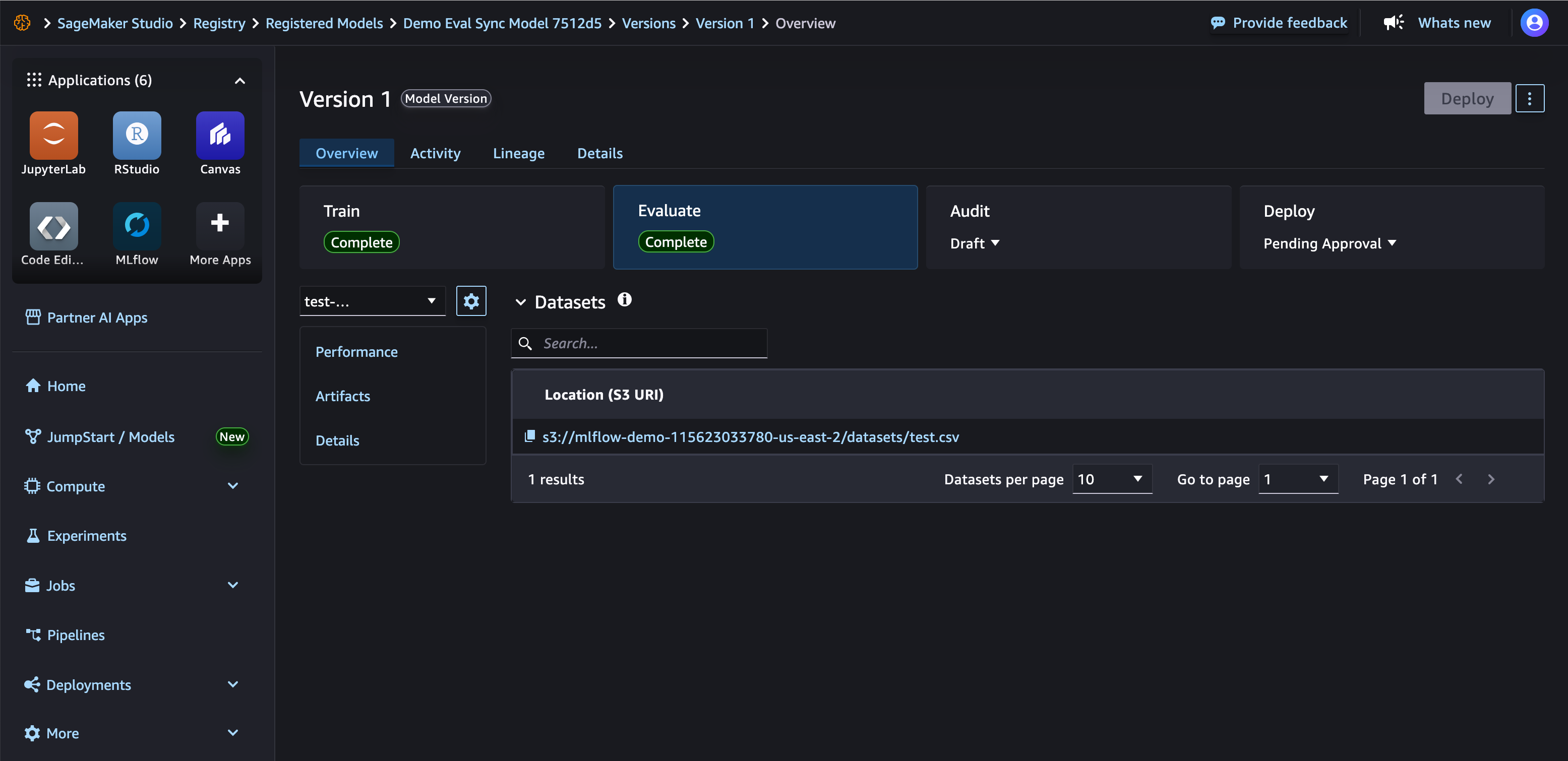
Task: Switch to the Lineage tab
Action: click(519, 153)
